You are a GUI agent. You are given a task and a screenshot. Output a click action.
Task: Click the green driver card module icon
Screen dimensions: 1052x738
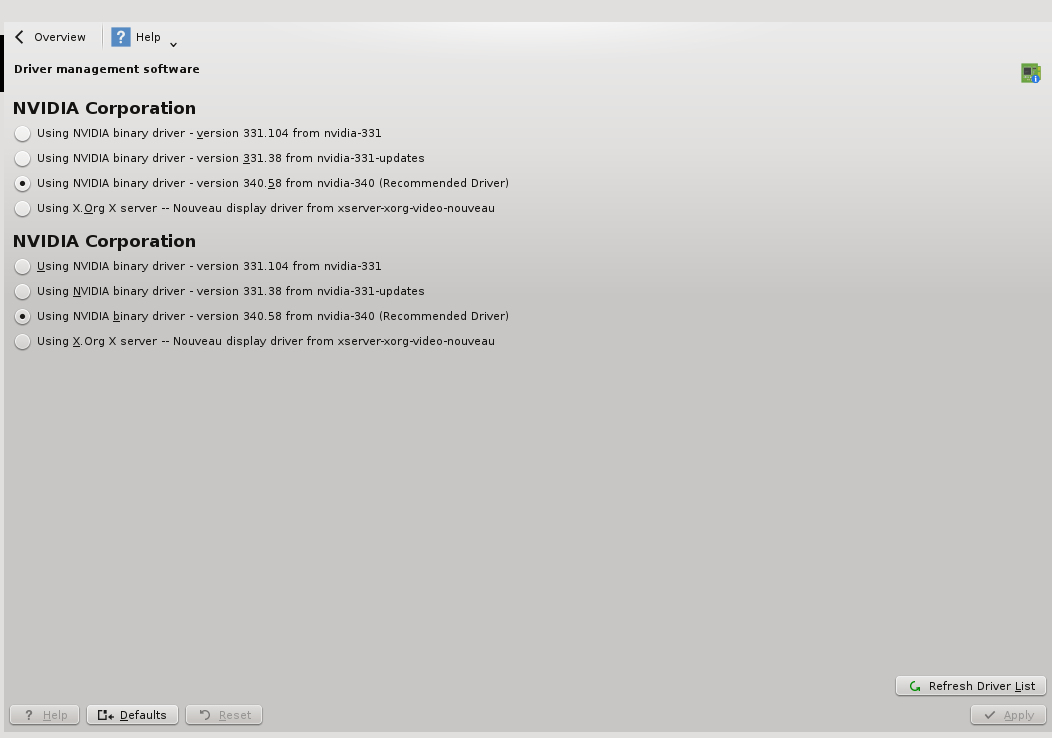point(1031,72)
